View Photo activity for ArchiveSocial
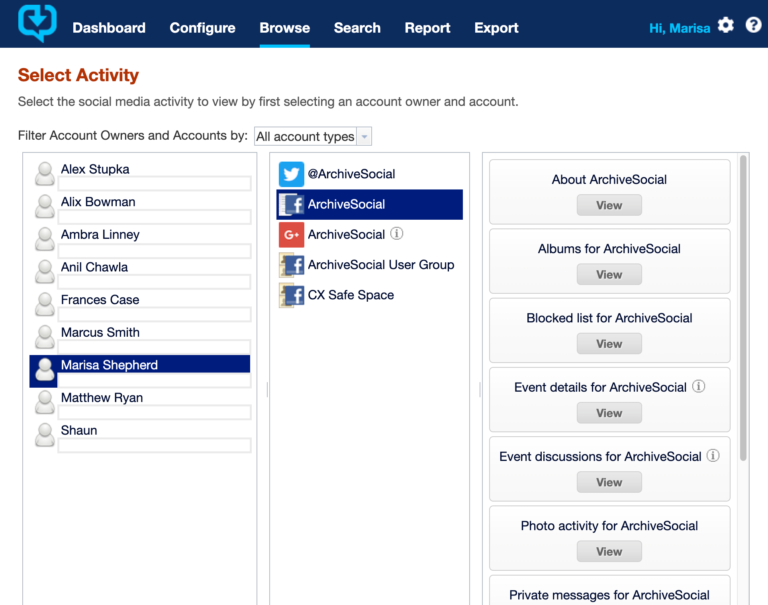The image size is (768, 605). 609,552
